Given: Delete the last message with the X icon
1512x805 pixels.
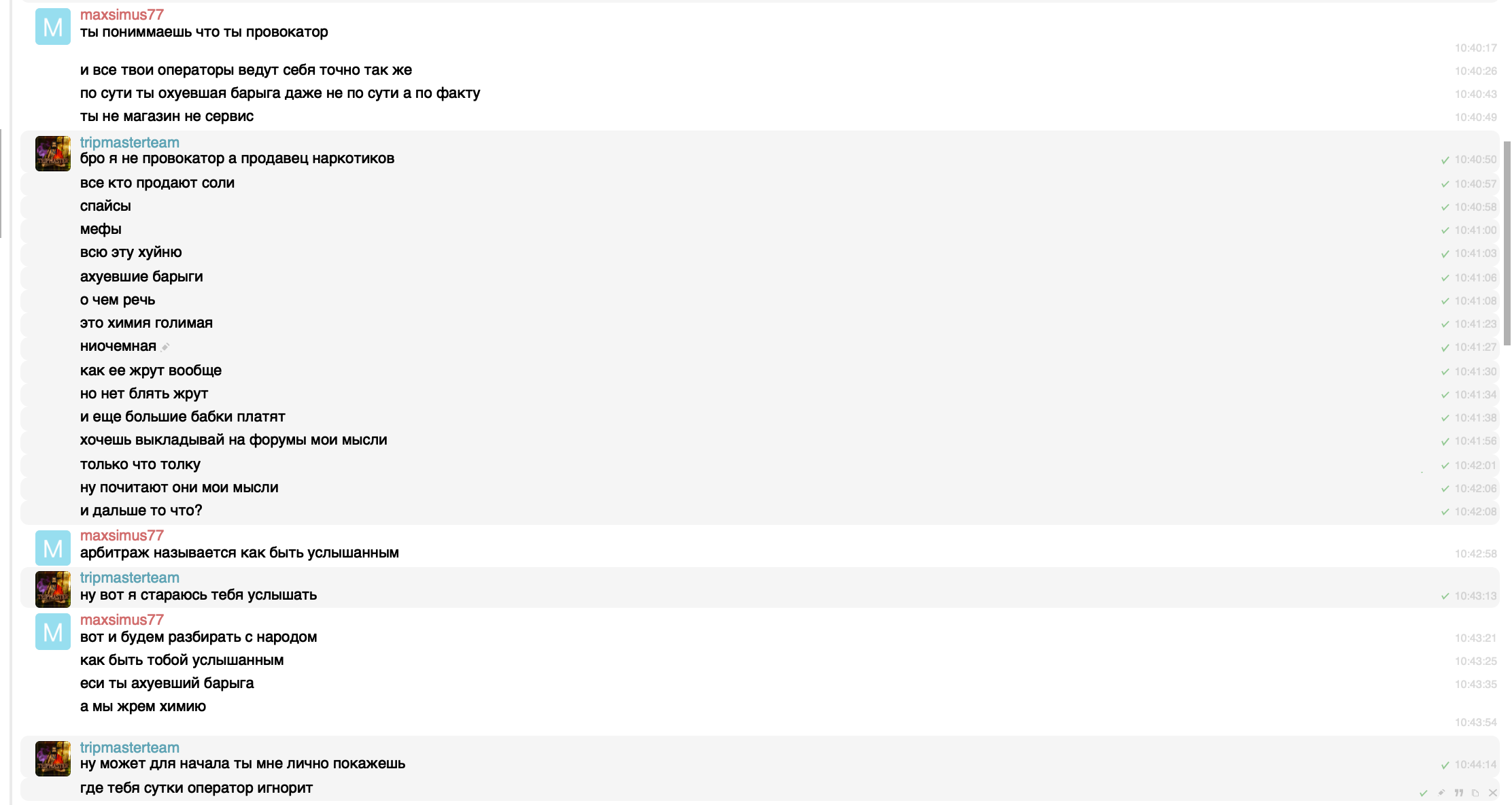Looking at the screenshot, I should point(1493,793).
